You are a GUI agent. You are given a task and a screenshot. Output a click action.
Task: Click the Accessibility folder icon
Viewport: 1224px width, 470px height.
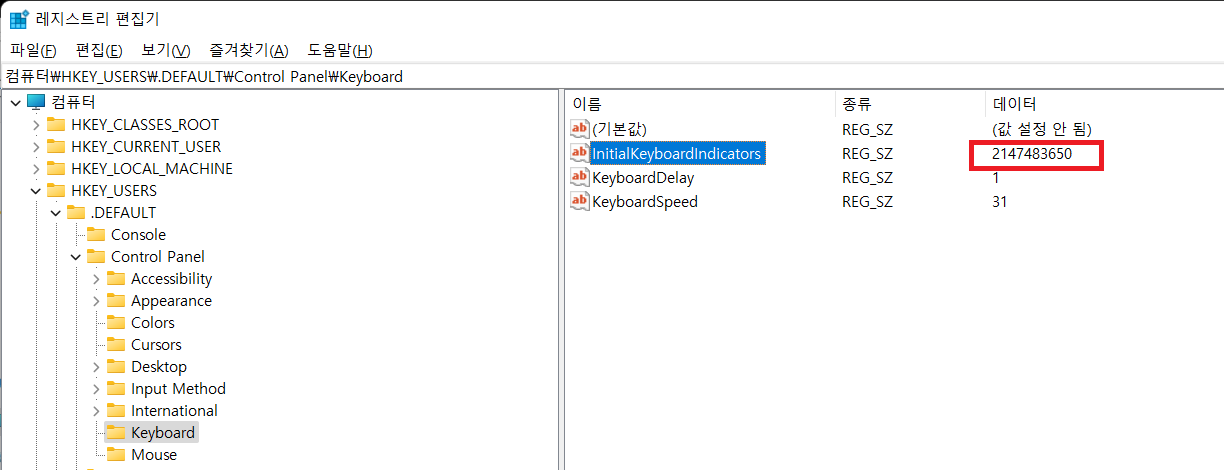pos(116,278)
